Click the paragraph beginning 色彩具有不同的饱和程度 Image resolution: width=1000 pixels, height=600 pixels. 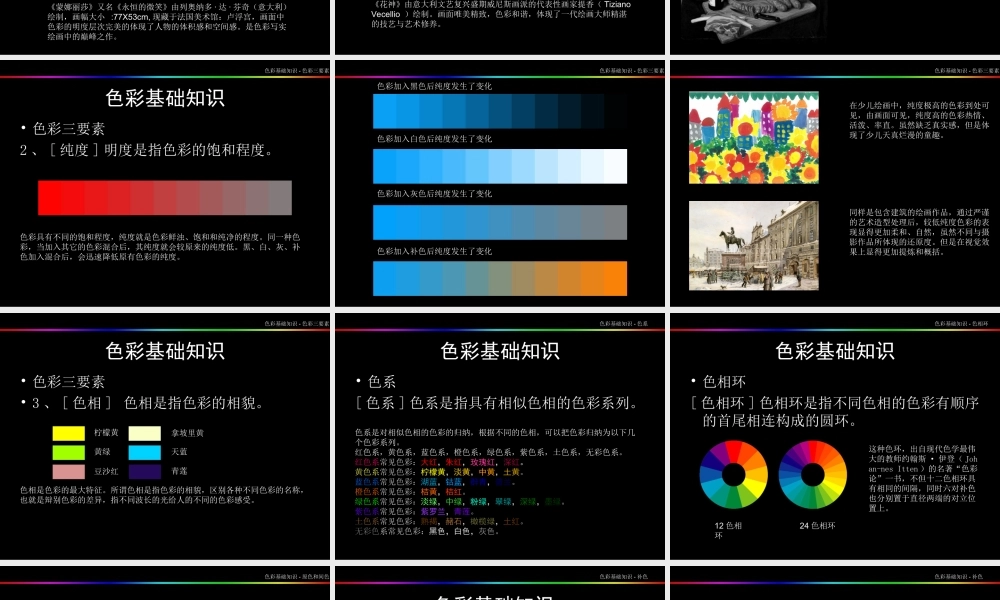(160, 247)
